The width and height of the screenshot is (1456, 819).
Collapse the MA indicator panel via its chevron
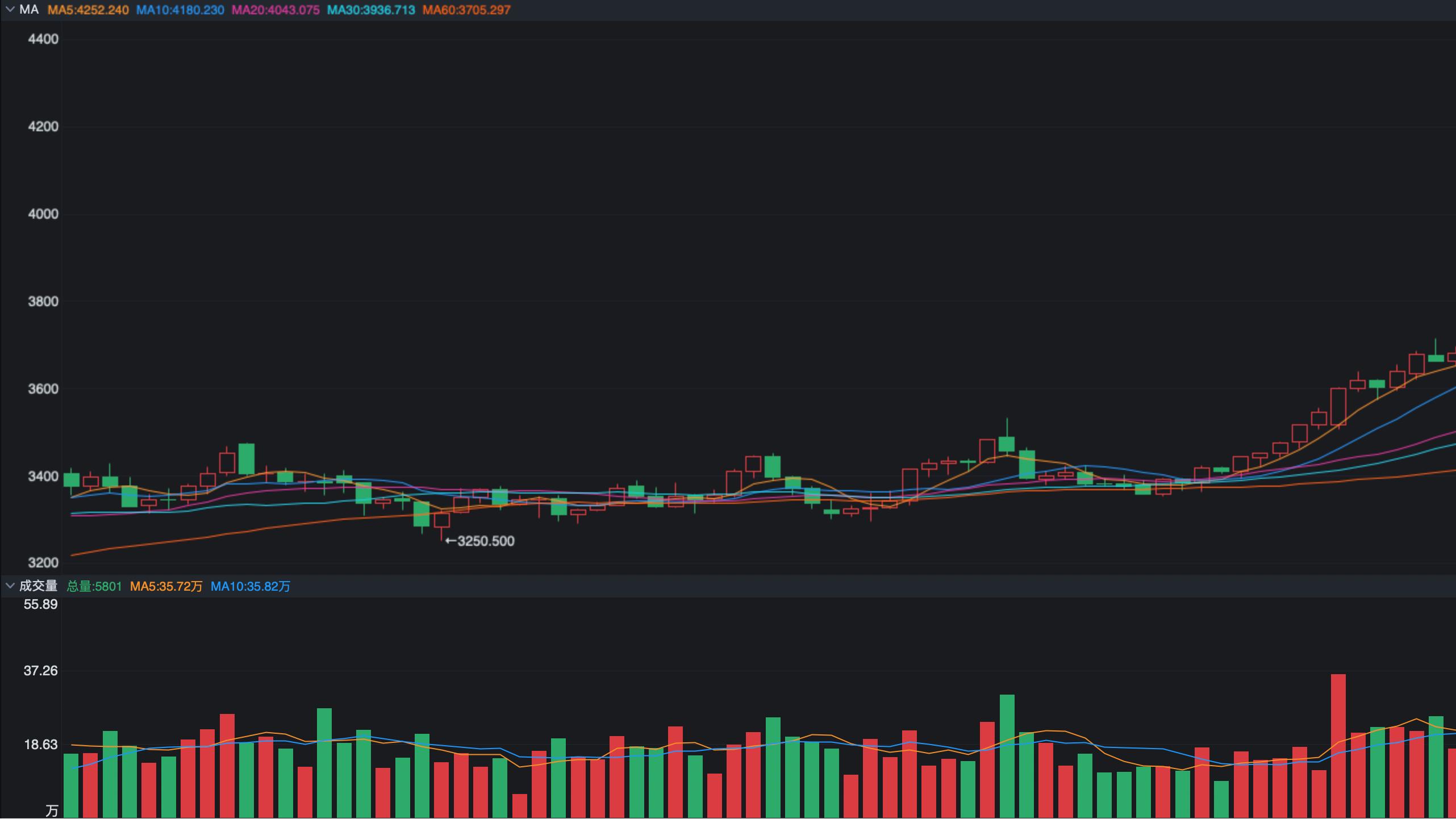(x=10, y=9)
